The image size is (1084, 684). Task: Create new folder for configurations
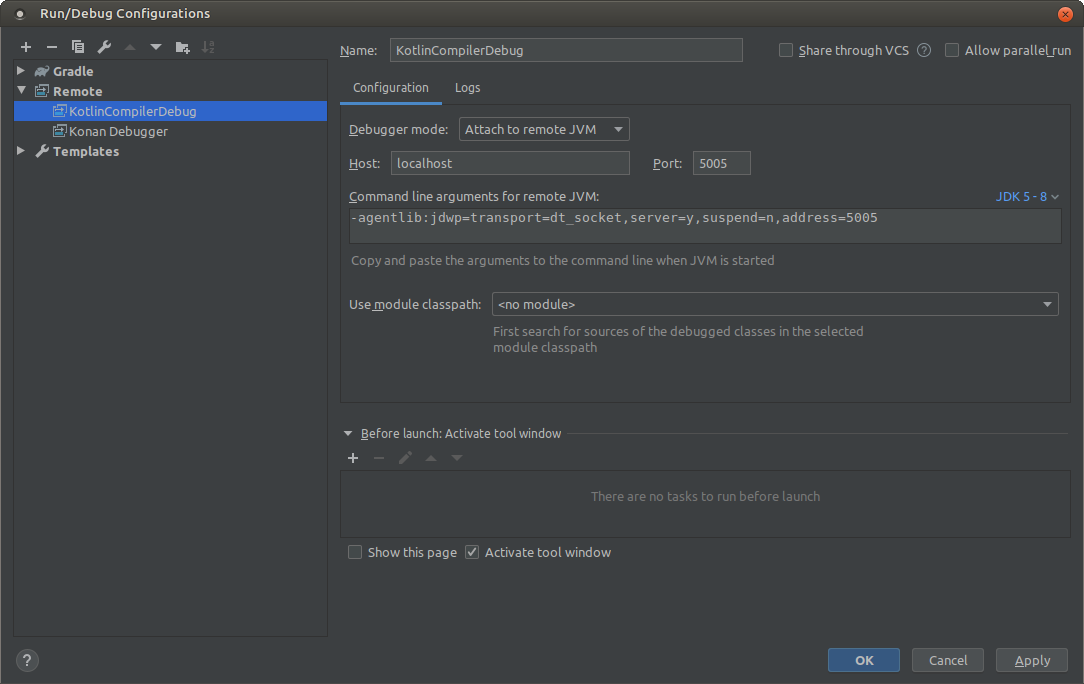[183, 47]
